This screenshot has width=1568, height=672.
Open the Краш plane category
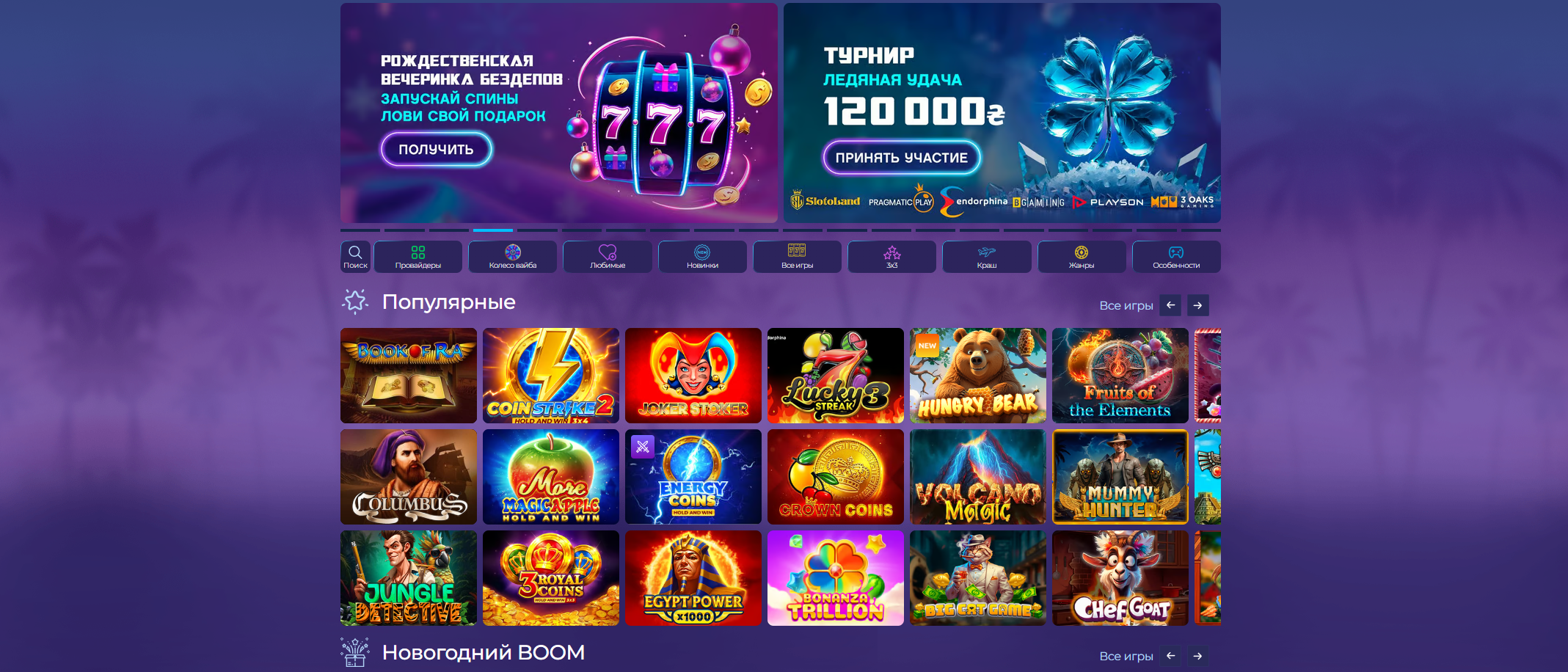click(x=987, y=257)
